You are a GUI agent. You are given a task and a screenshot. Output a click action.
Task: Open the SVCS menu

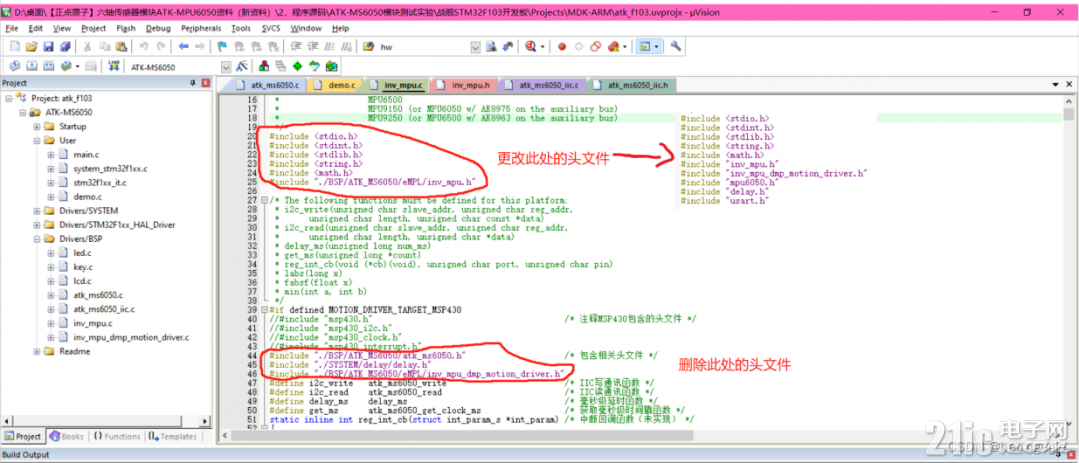tap(271, 28)
